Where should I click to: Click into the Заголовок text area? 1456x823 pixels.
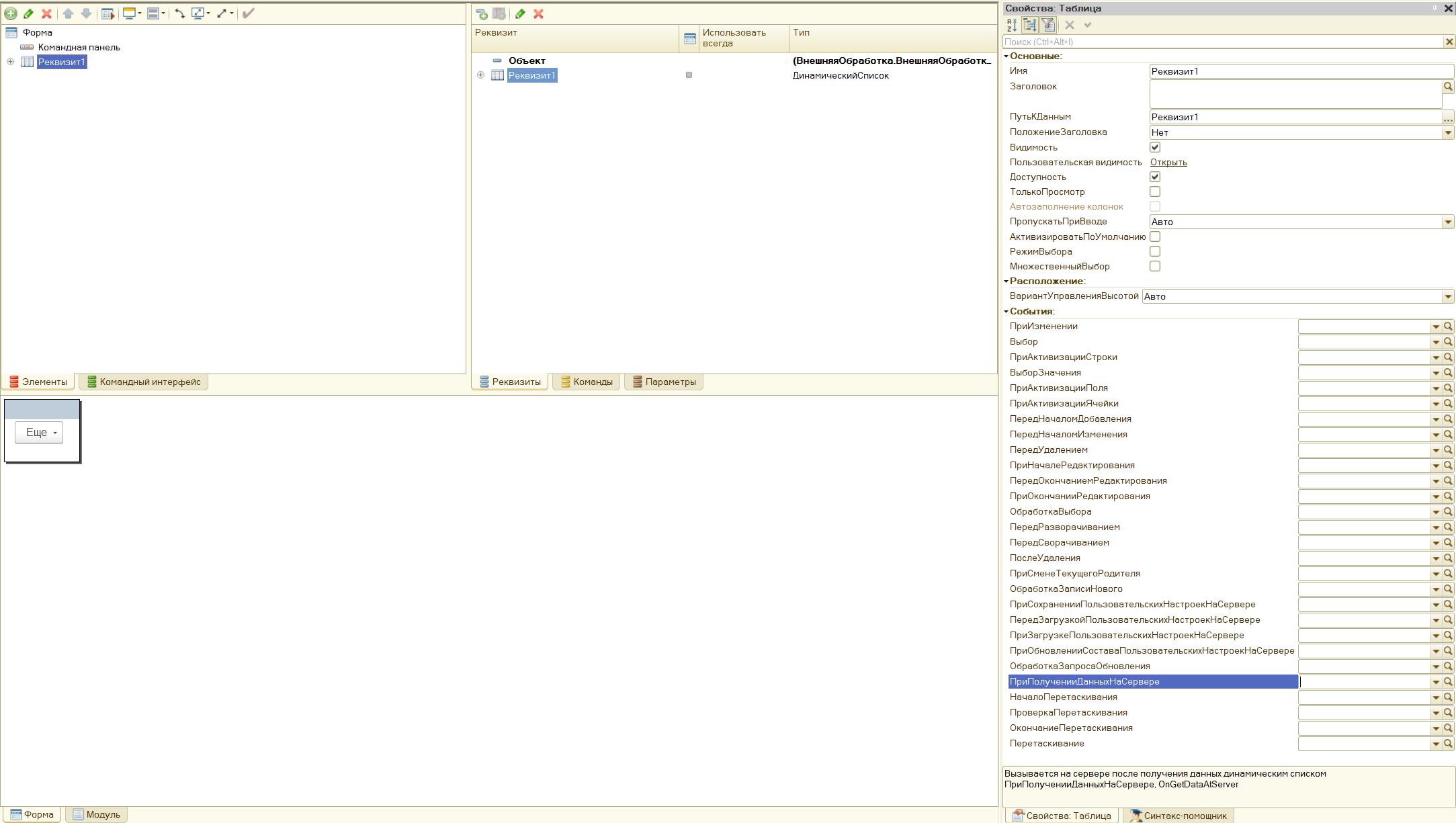click(1295, 94)
